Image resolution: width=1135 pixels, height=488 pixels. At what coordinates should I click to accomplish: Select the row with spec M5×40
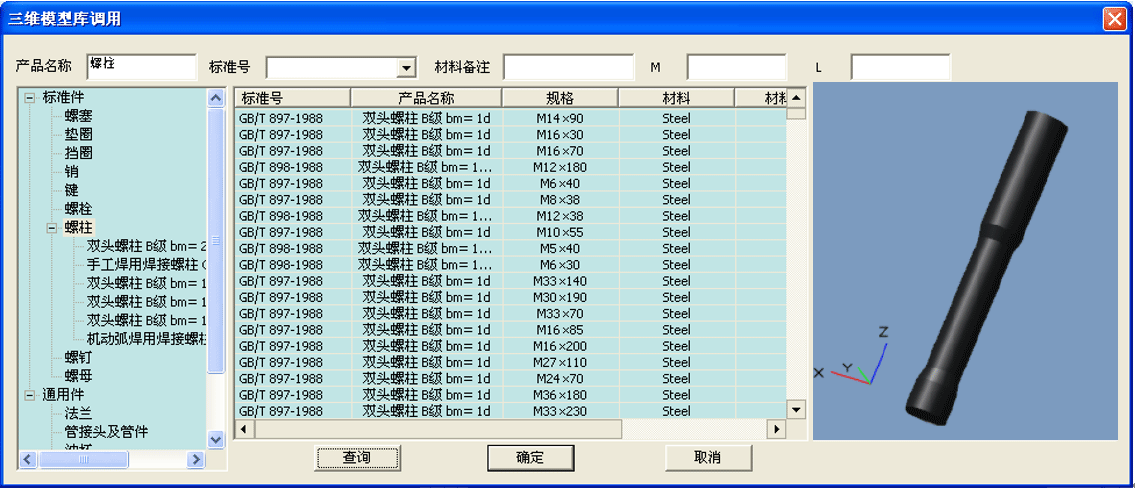[510, 248]
